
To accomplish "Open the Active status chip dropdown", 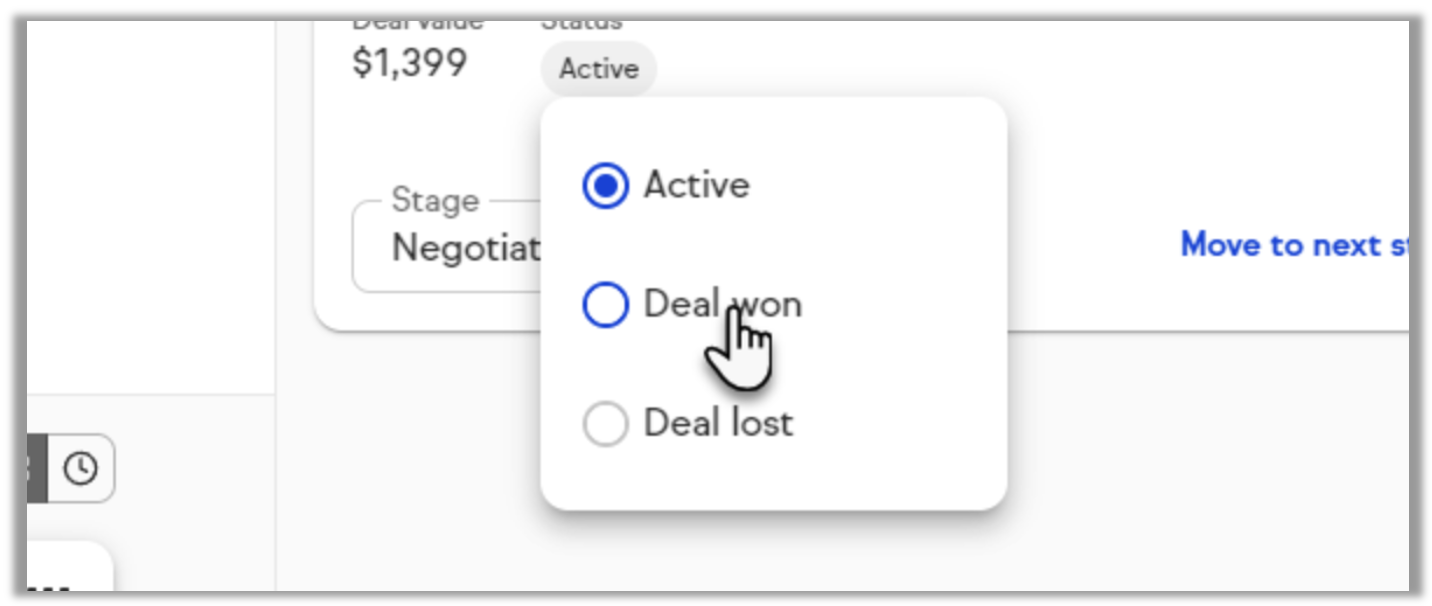I will coord(598,69).
